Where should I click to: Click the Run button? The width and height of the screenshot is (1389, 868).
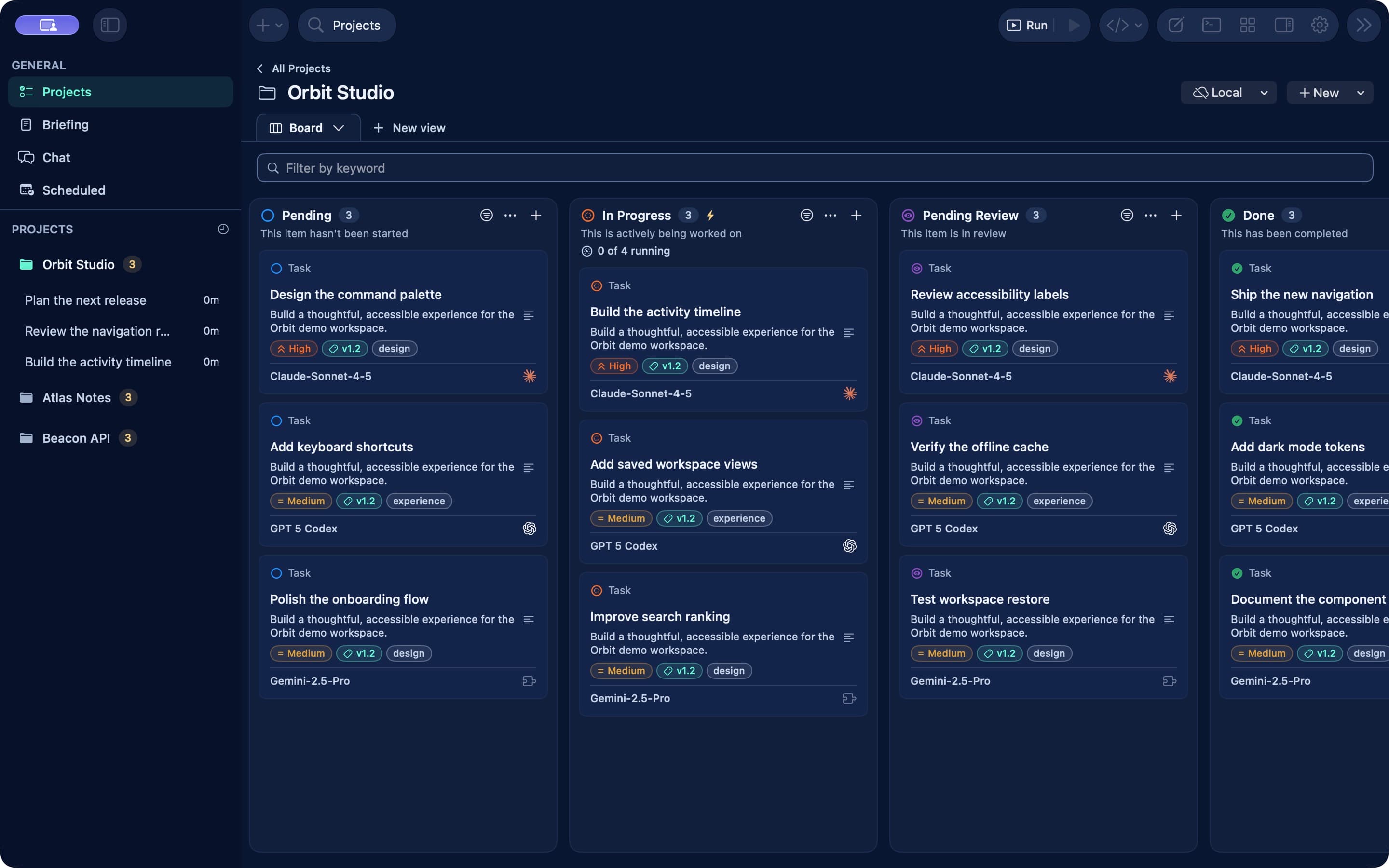click(1027, 25)
